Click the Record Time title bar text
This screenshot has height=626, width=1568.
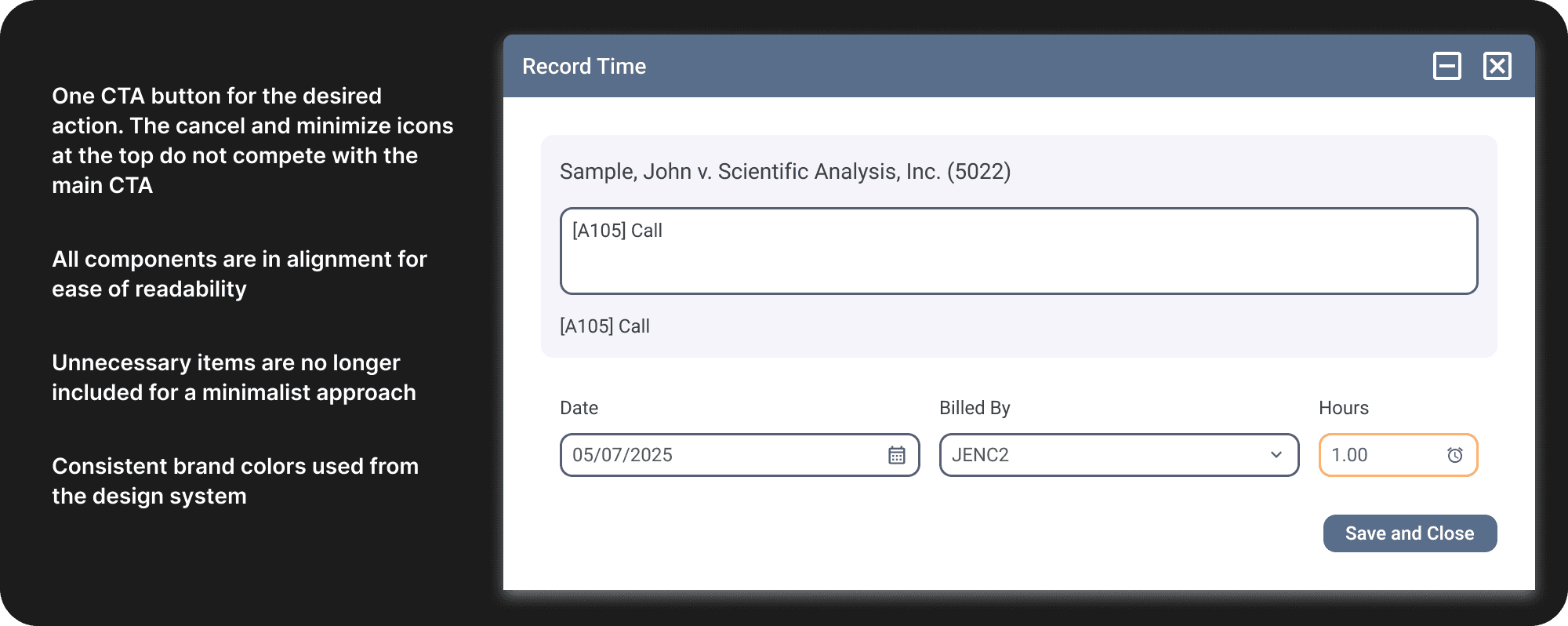tap(584, 67)
